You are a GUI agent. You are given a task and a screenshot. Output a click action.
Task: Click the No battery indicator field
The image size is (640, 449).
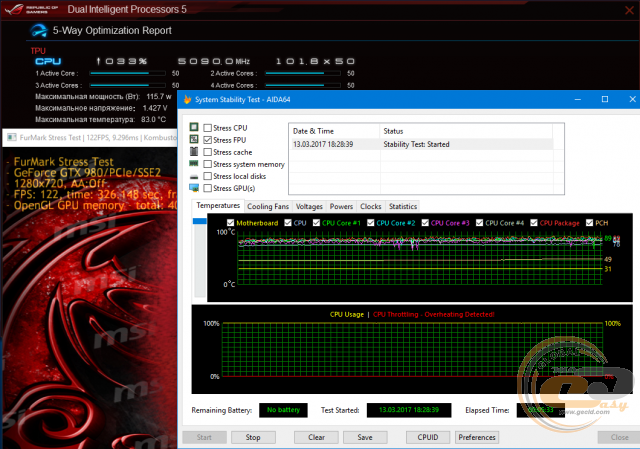(x=283, y=410)
